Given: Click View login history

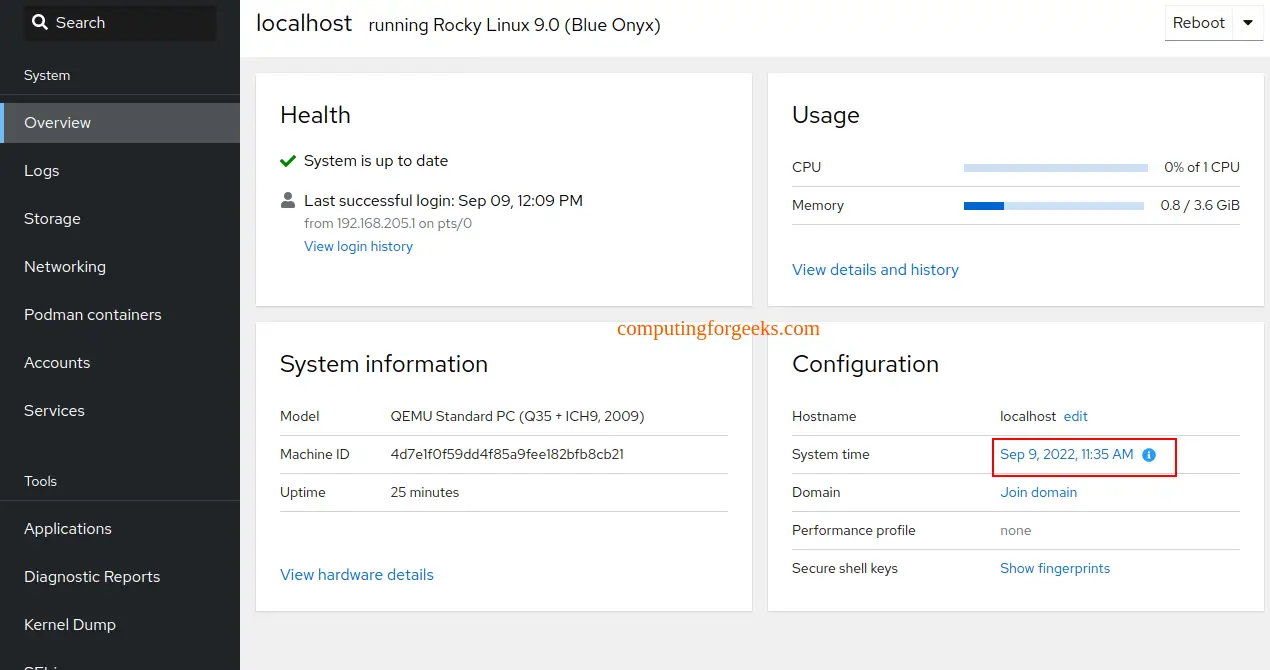Looking at the screenshot, I should point(358,246).
